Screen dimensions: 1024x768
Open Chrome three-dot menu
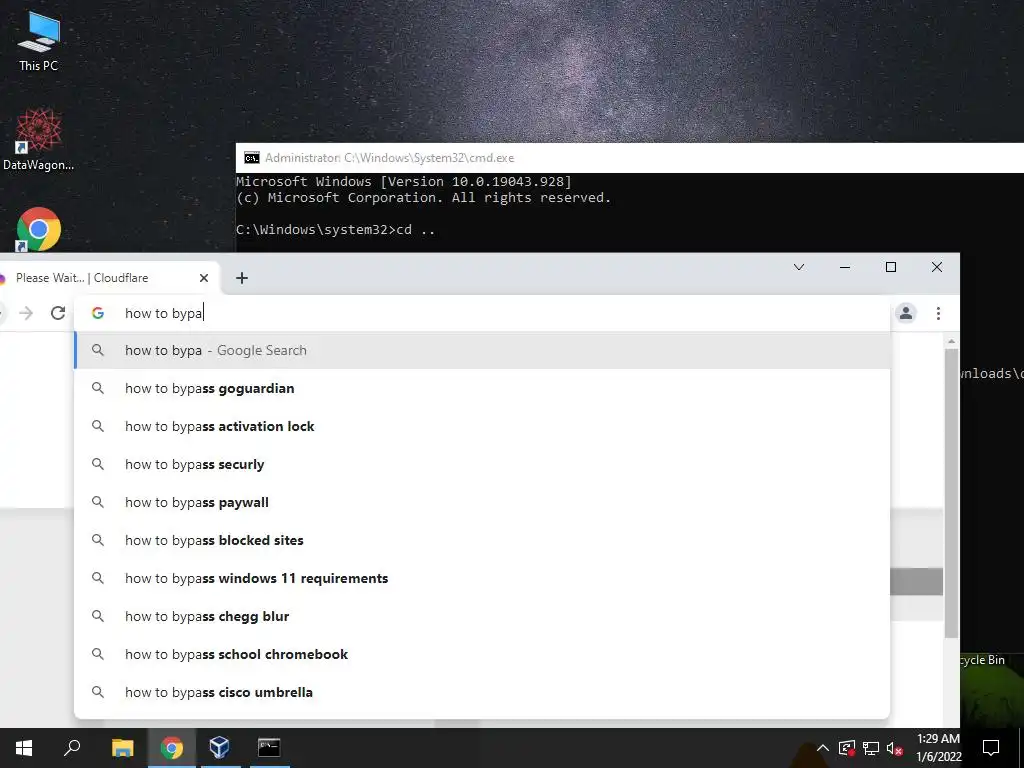tap(938, 313)
